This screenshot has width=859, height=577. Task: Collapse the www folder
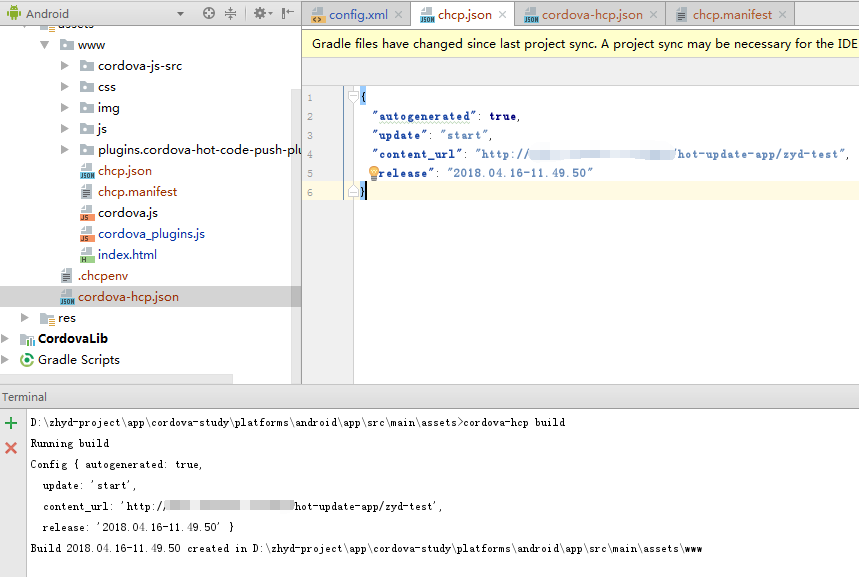45,45
